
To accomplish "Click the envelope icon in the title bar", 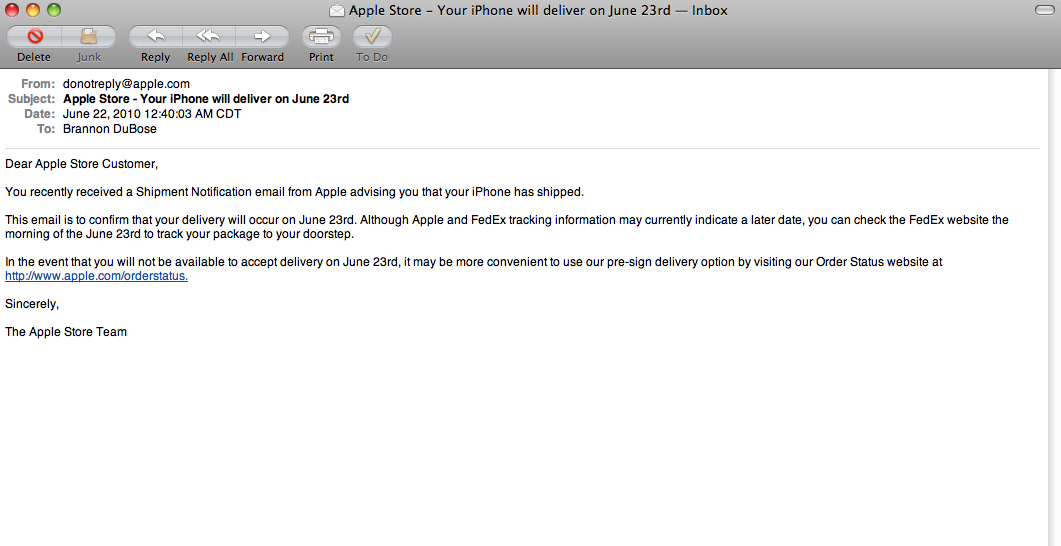I will click(x=336, y=10).
